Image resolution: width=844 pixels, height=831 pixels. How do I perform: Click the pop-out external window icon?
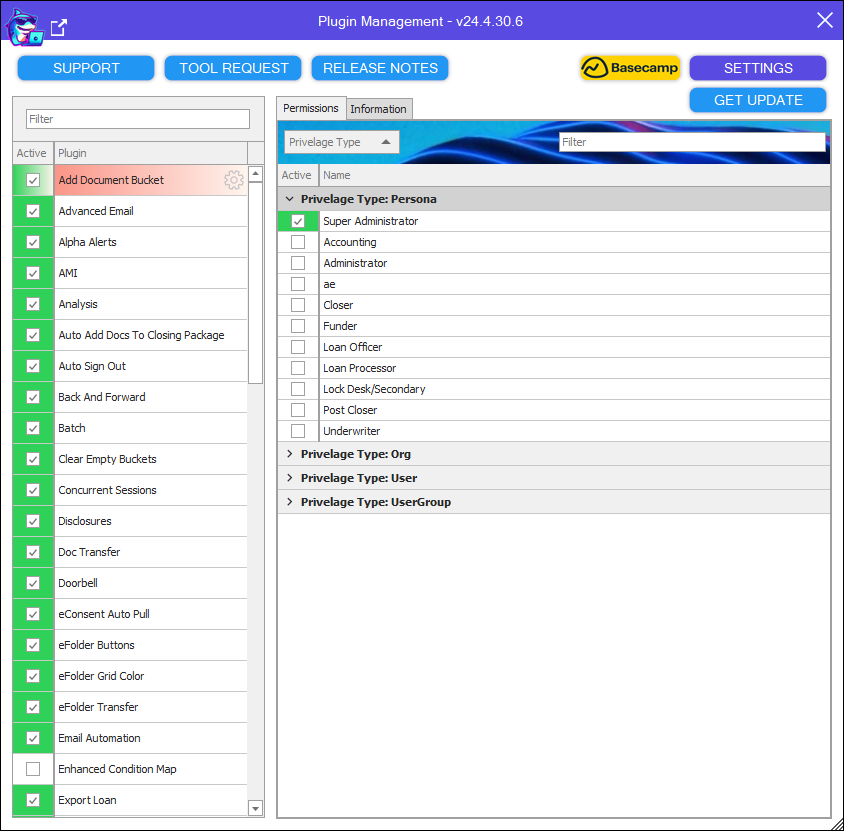59,27
